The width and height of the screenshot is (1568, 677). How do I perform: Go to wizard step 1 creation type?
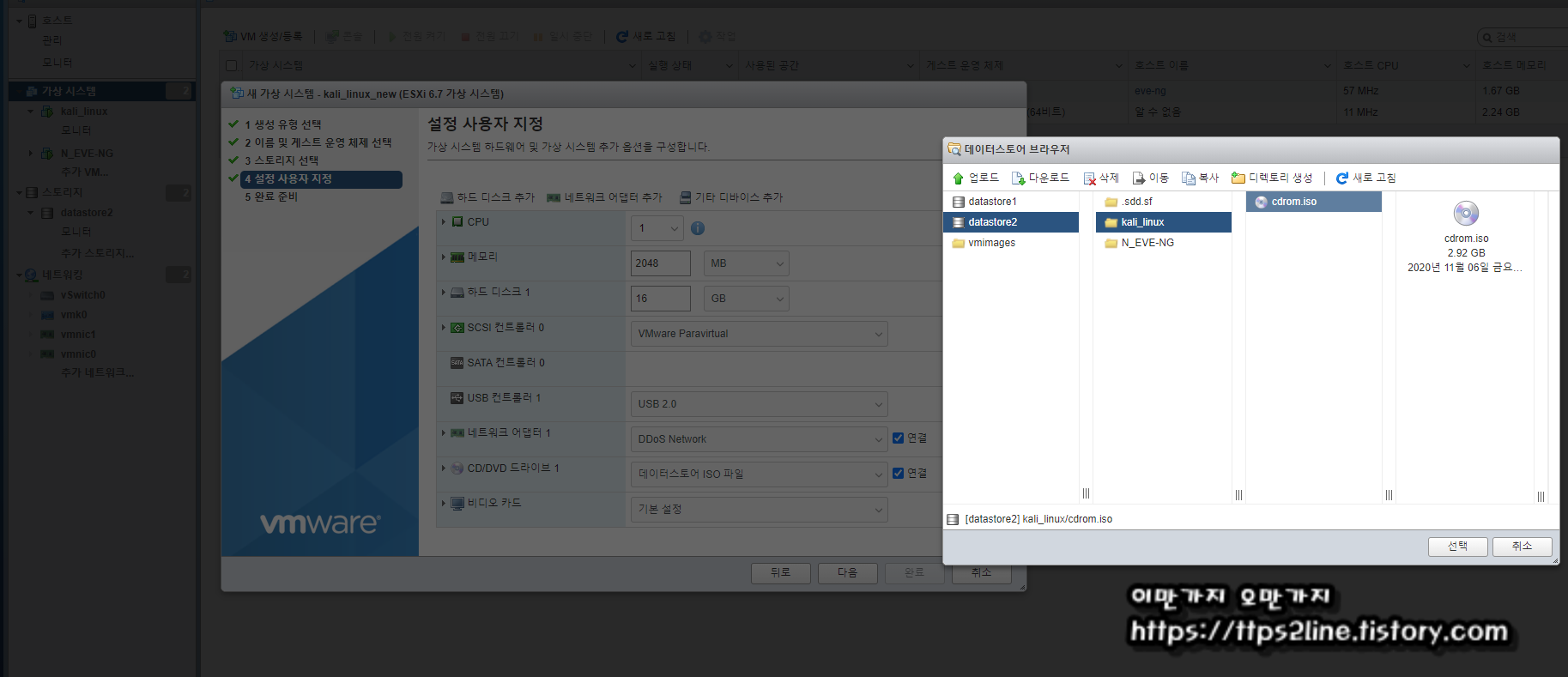click(x=282, y=124)
